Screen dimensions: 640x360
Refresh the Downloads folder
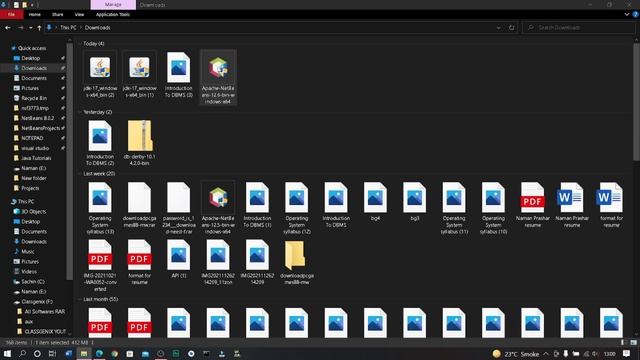coord(511,28)
